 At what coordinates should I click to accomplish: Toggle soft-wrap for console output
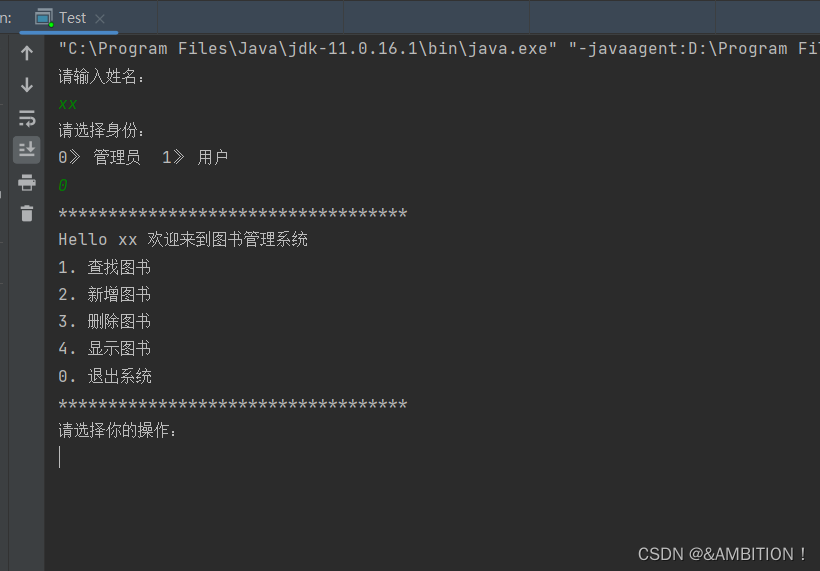click(27, 118)
